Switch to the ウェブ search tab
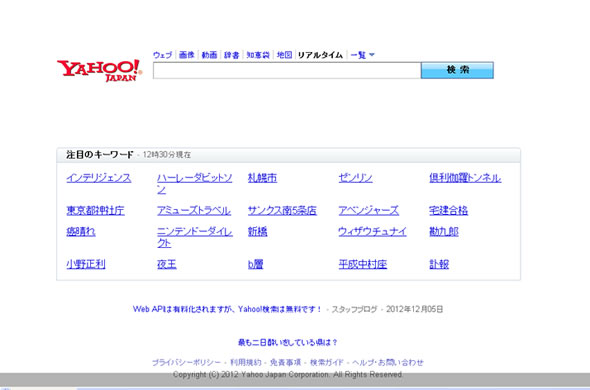Screen dimensions: 590x390 click(x=163, y=55)
